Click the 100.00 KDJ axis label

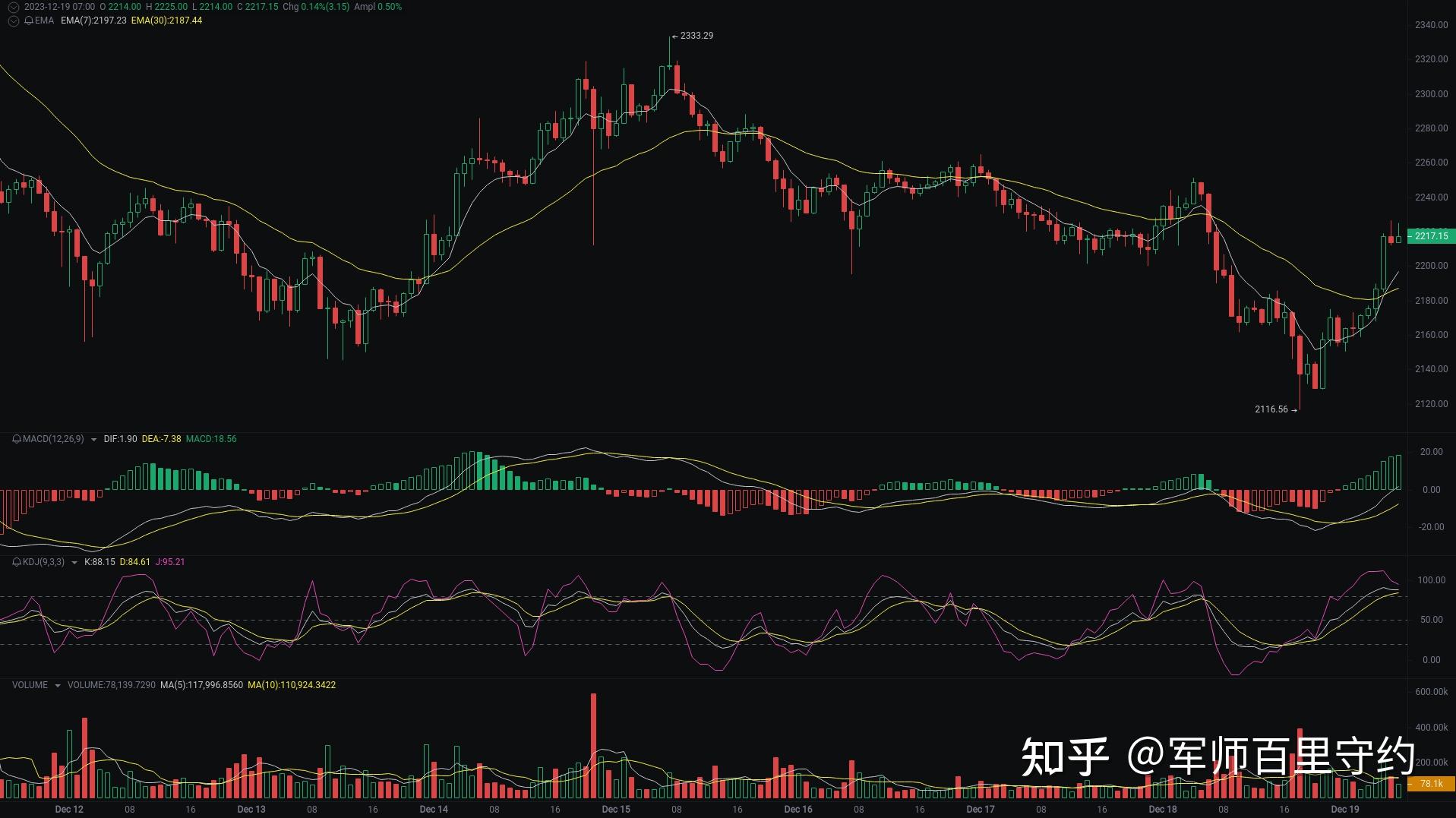(1431, 580)
